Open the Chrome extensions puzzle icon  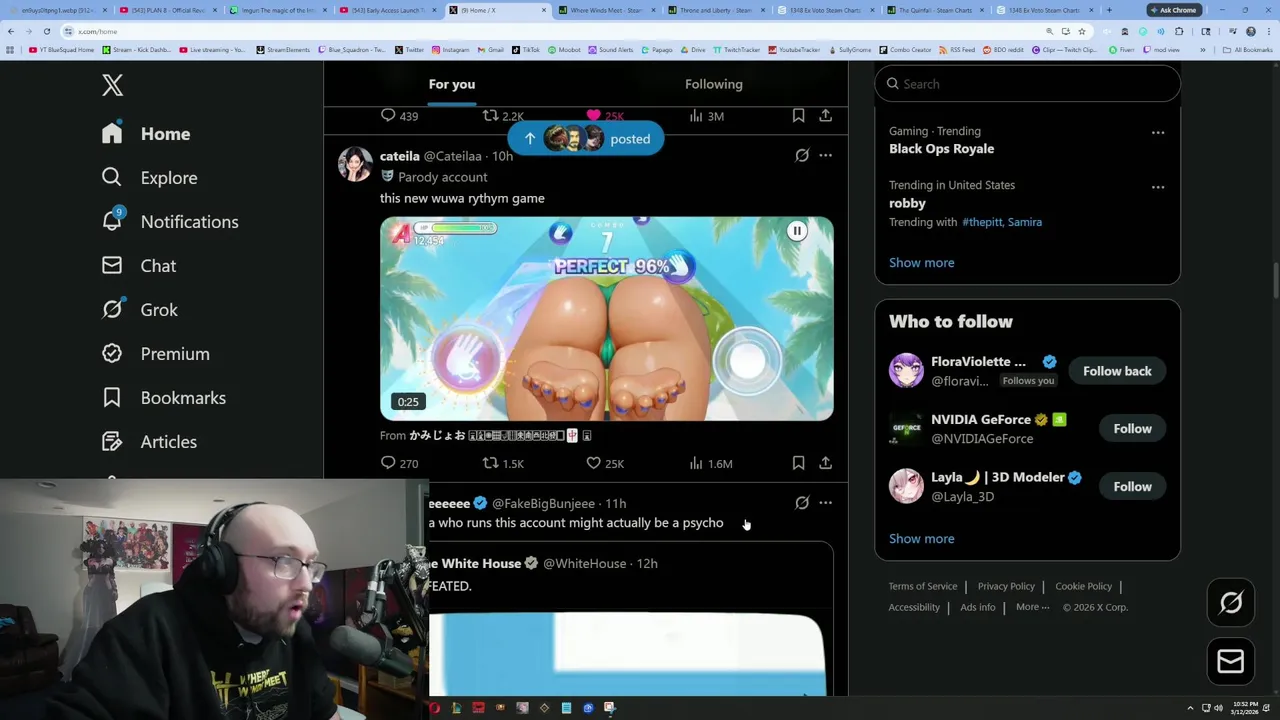click(1179, 31)
